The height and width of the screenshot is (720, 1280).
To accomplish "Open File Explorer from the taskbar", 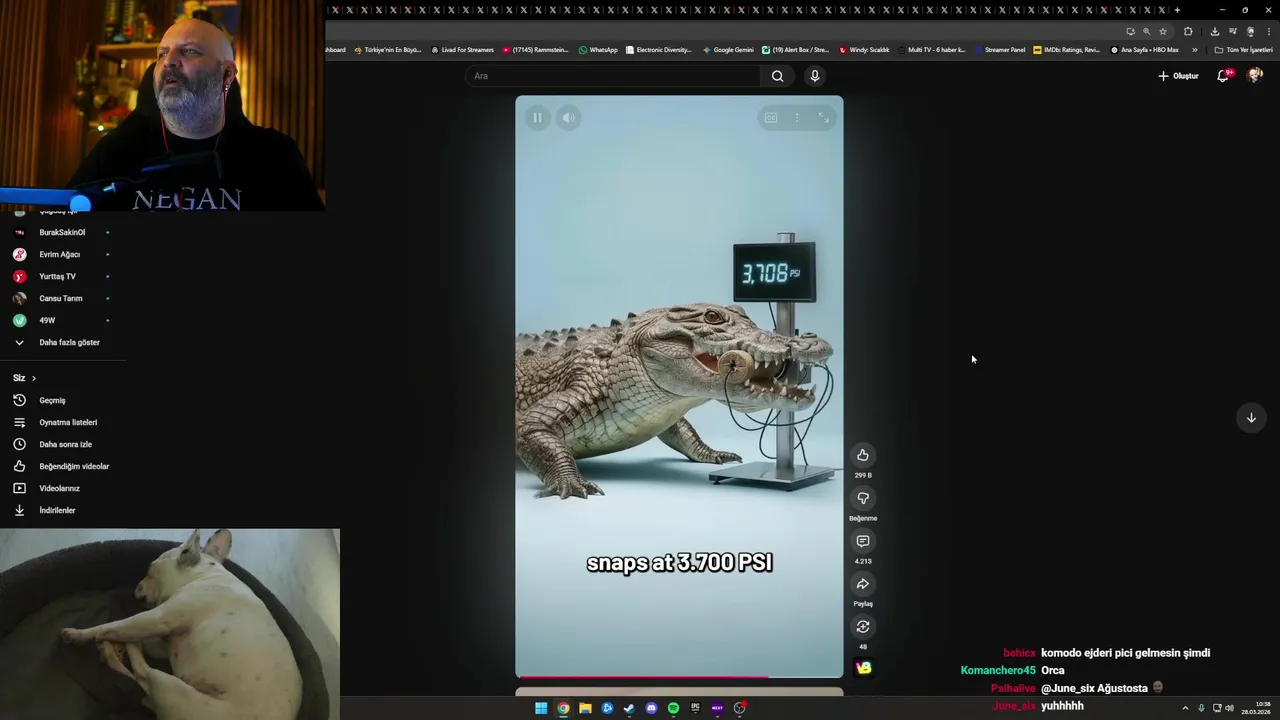I will click(585, 708).
